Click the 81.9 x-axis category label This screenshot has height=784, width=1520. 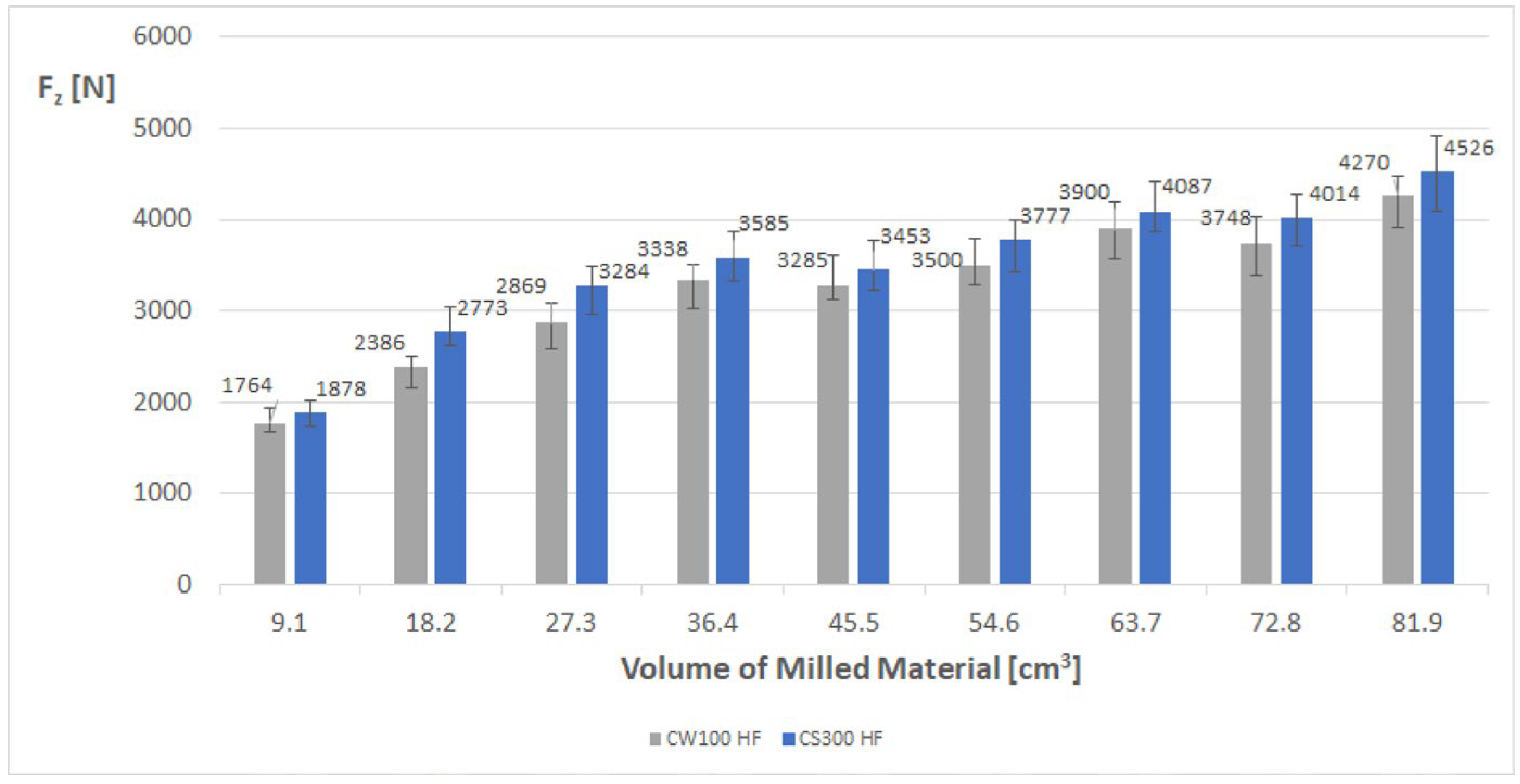1417,623
